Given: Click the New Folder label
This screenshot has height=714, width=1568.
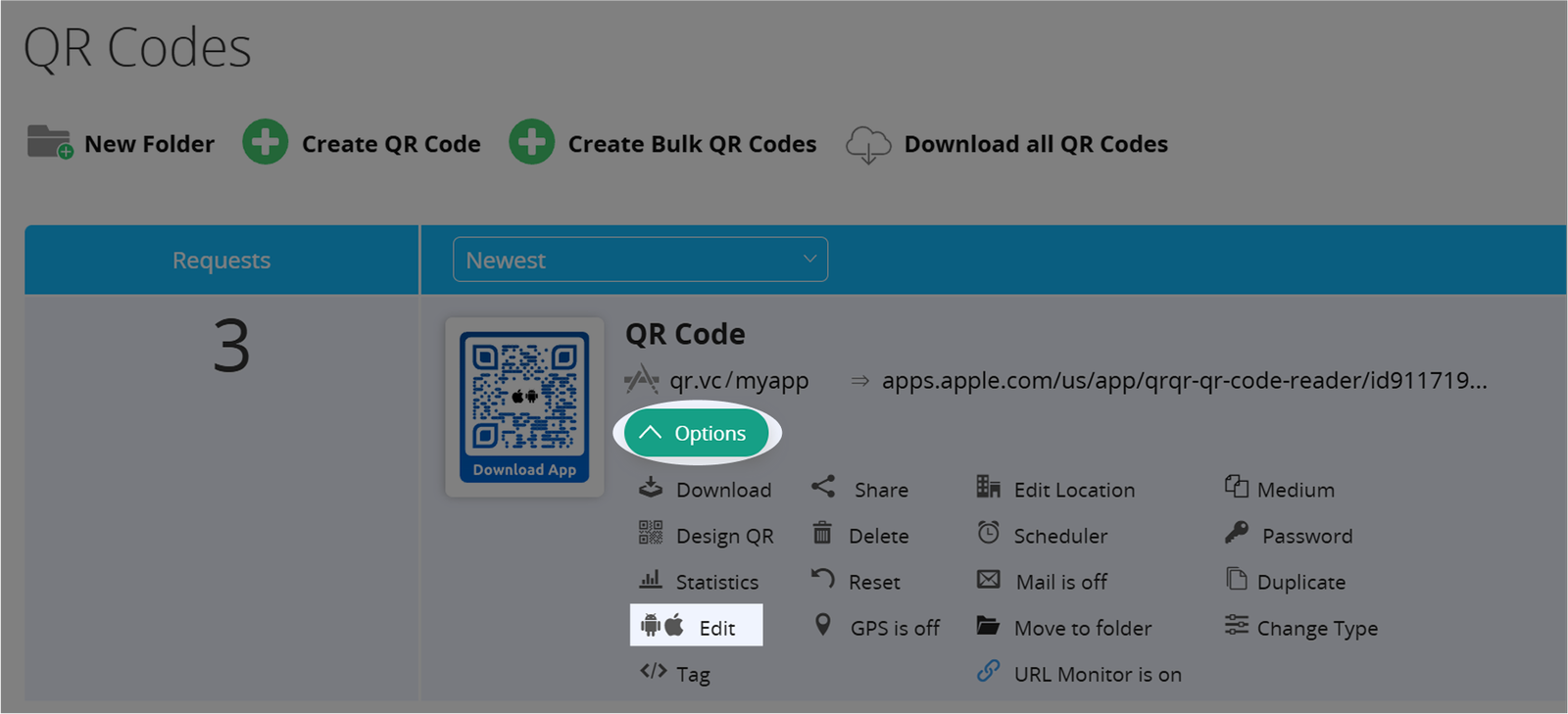Looking at the screenshot, I should (149, 144).
